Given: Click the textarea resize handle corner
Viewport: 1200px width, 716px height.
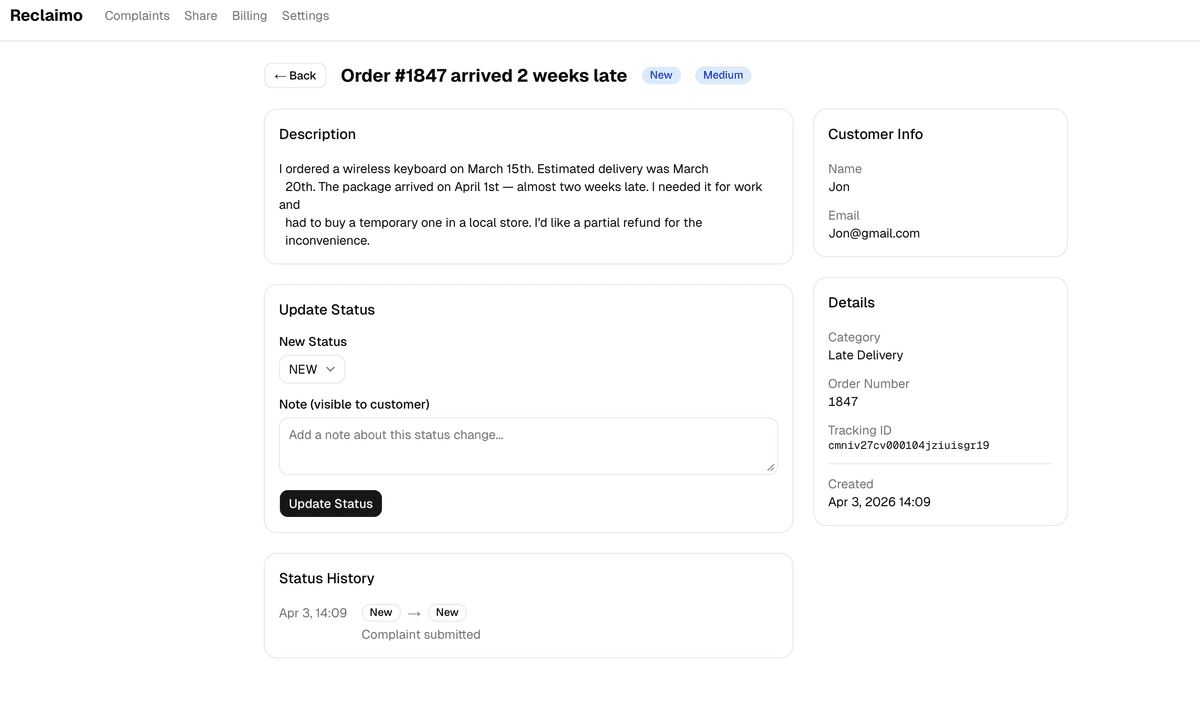Looking at the screenshot, I should 771,468.
